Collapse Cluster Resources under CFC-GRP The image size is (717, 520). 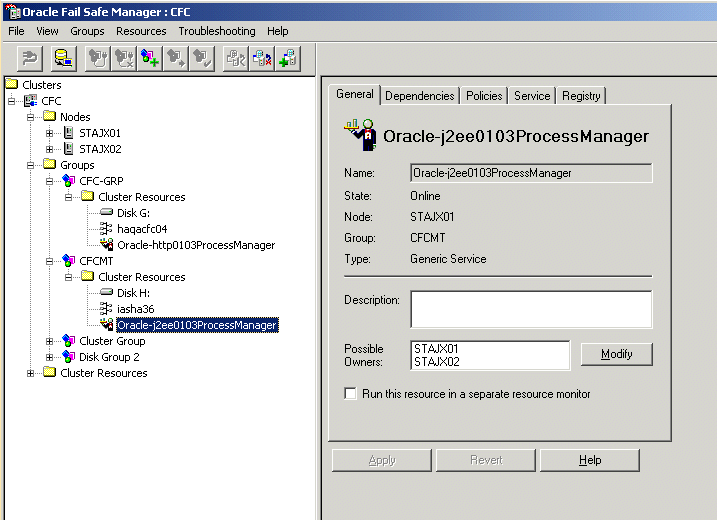pyautogui.click(x=69, y=197)
